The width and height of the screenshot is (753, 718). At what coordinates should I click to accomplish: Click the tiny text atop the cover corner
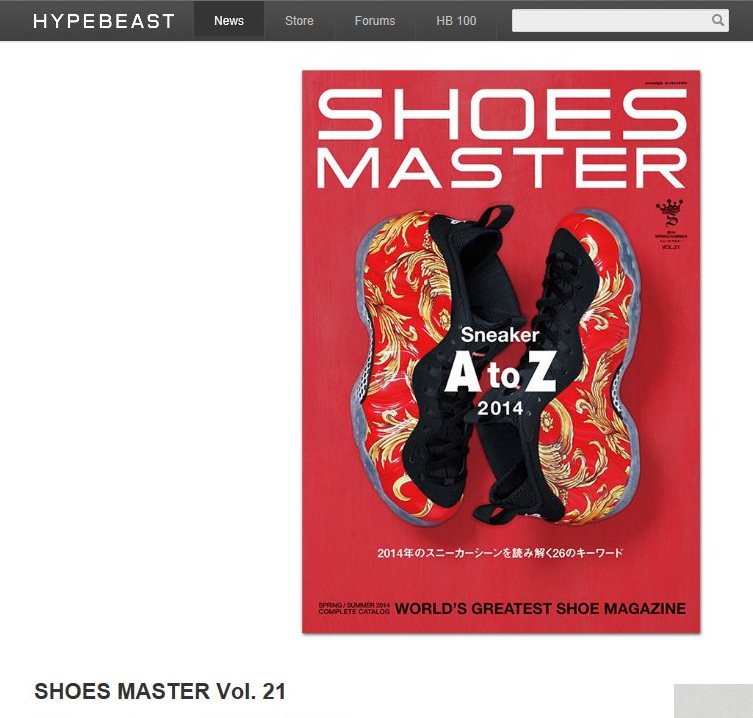[x=666, y=83]
